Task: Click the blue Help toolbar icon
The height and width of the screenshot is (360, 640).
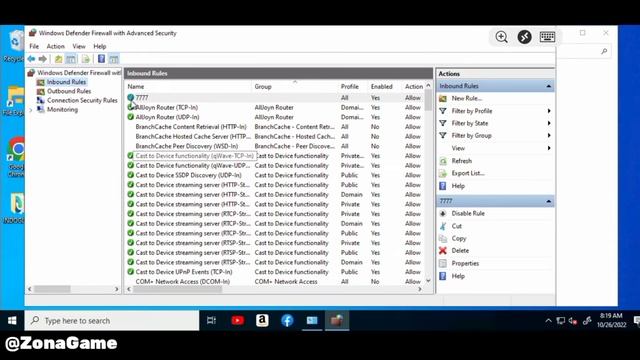Action: tap(101, 59)
